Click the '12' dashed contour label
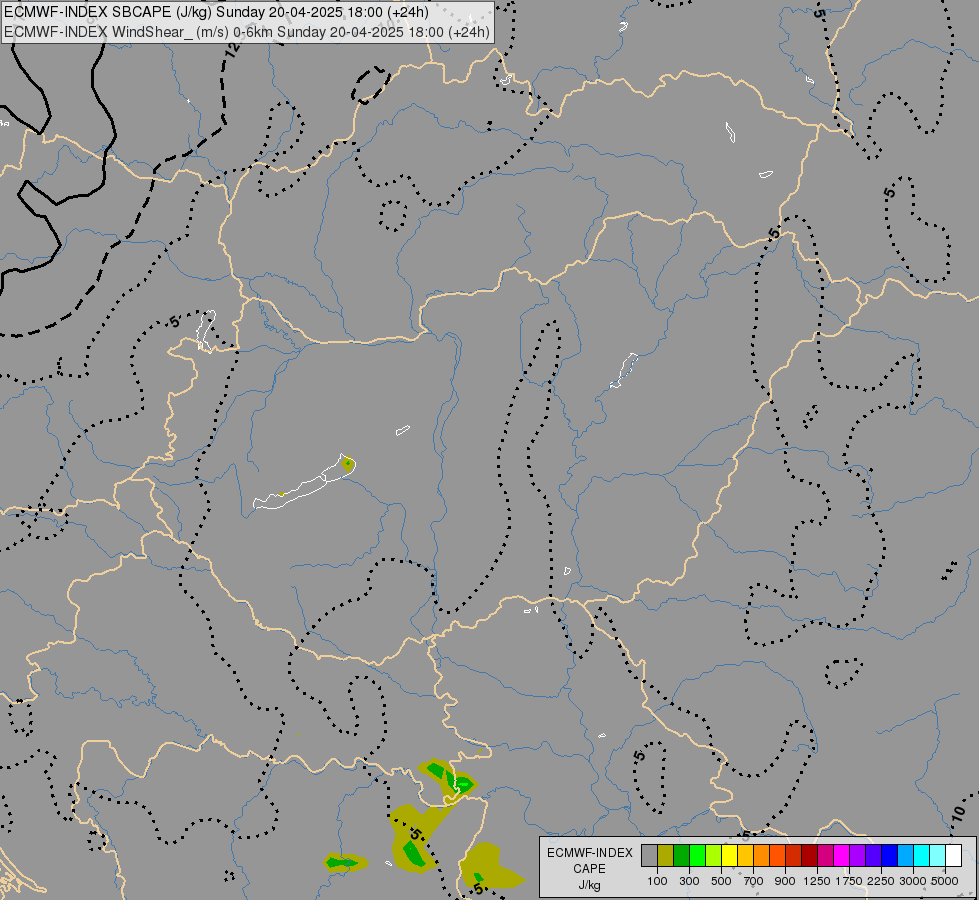 [232, 52]
